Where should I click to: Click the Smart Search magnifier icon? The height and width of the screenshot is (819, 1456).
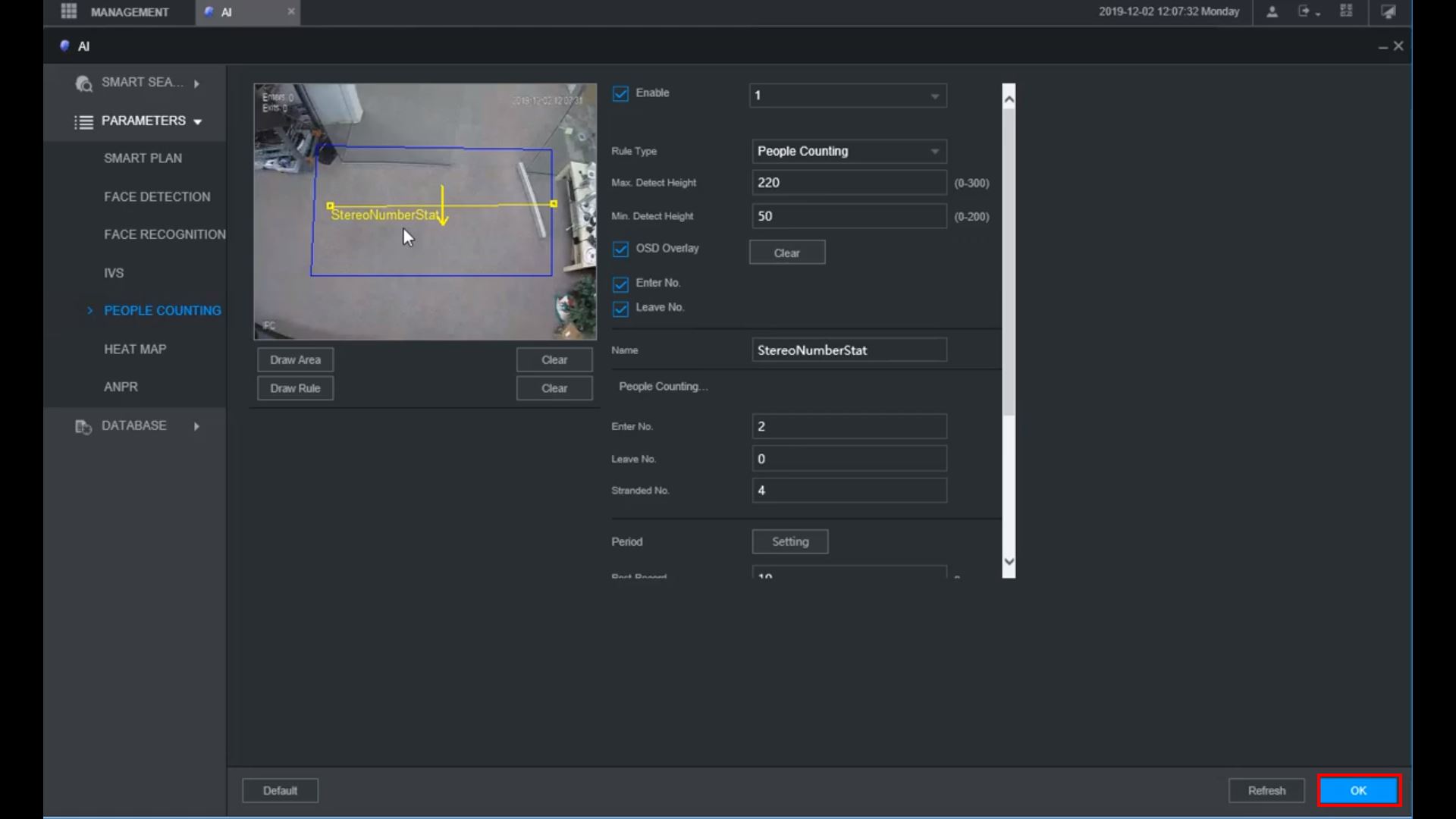point(83,83)
